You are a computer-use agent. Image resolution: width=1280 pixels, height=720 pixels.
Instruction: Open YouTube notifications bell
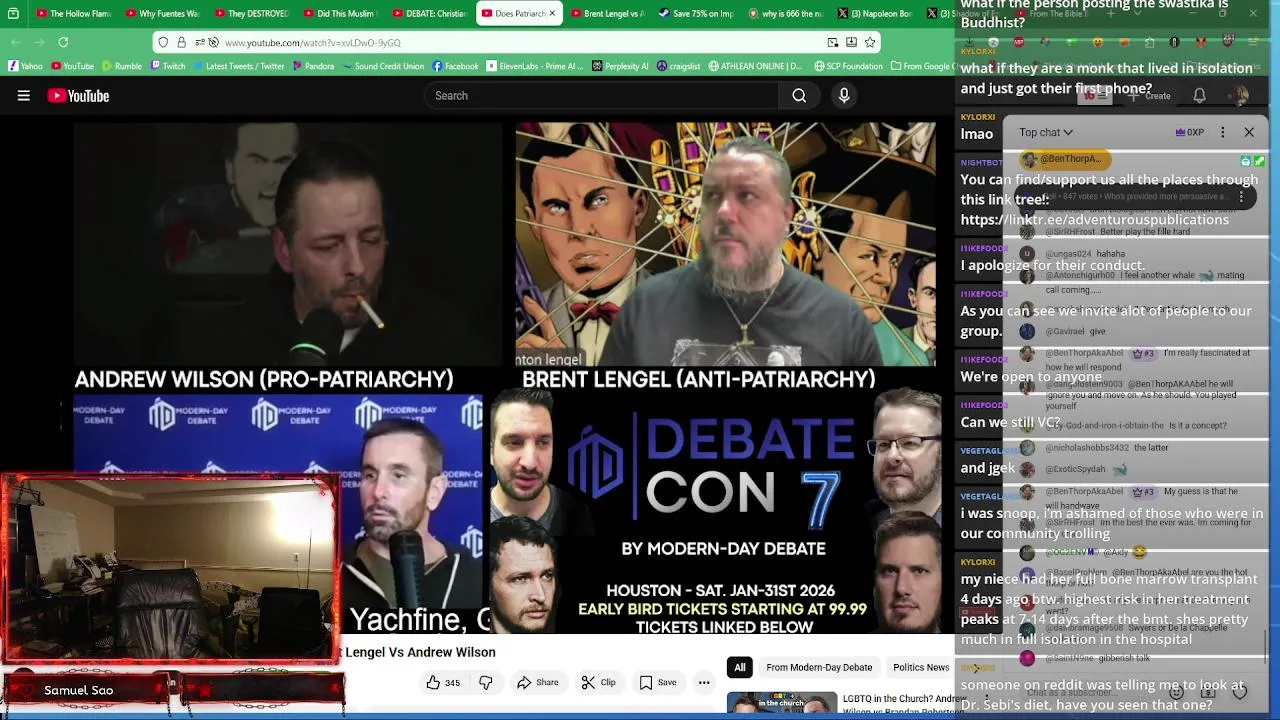click(x=1199, y=96)
